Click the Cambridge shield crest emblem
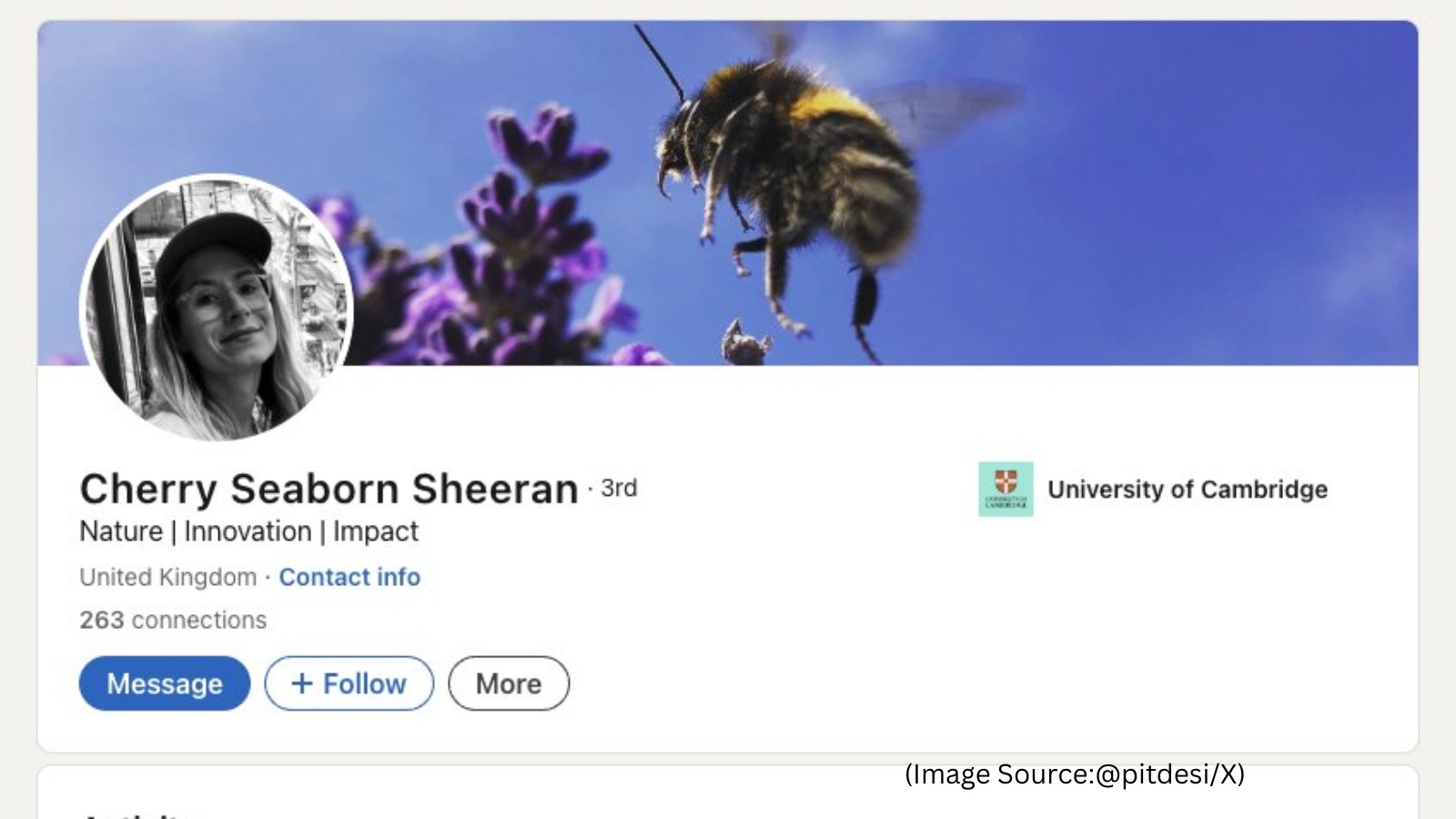The height and width of the screenshot is (819, 1456). coord(1006,480)
